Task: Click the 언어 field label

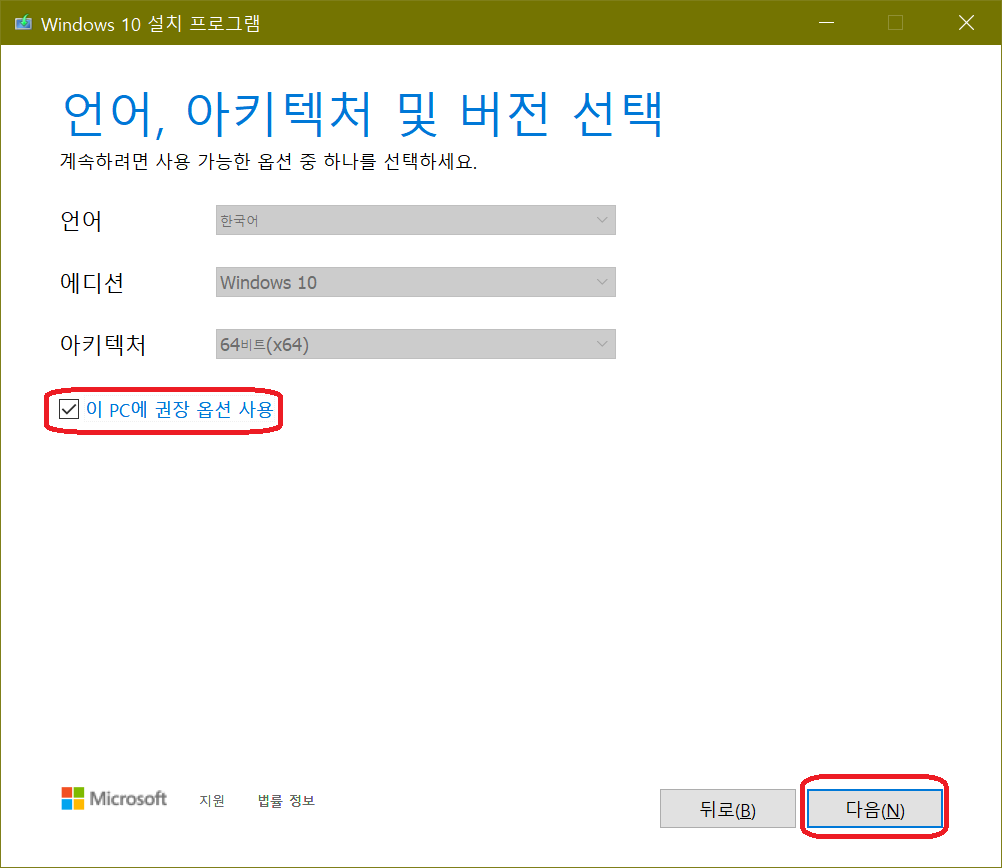Action: [81, 221]
